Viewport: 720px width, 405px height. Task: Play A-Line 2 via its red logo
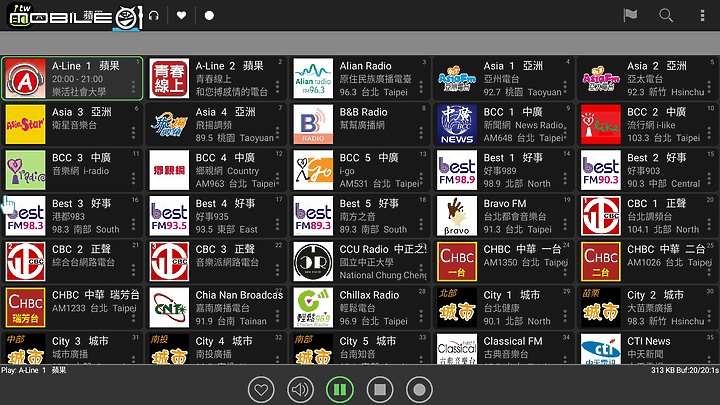[169, 79]
